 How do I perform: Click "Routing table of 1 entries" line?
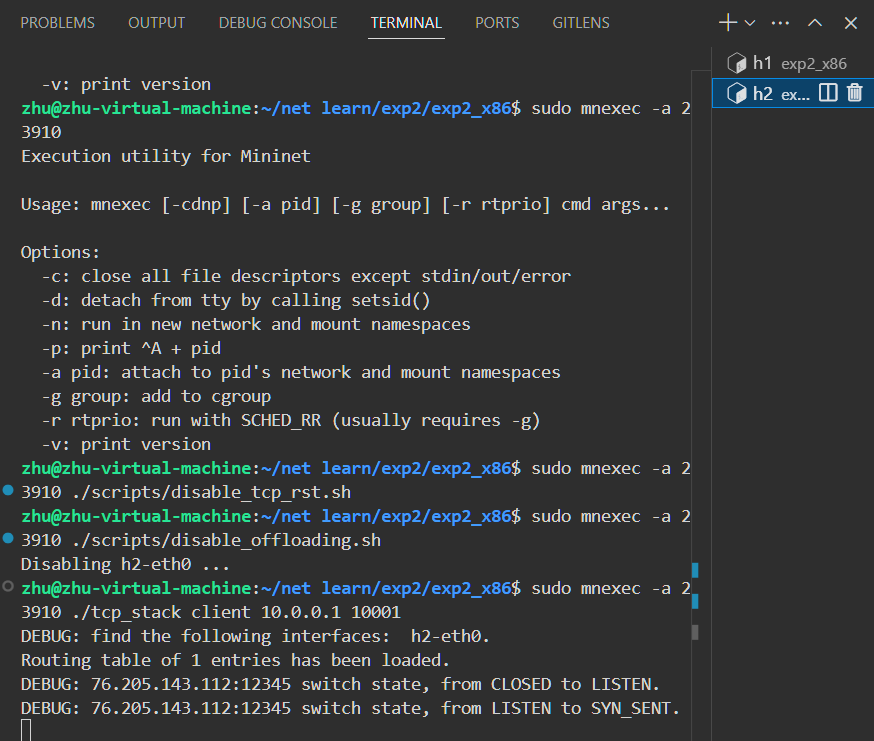point(235,660)
